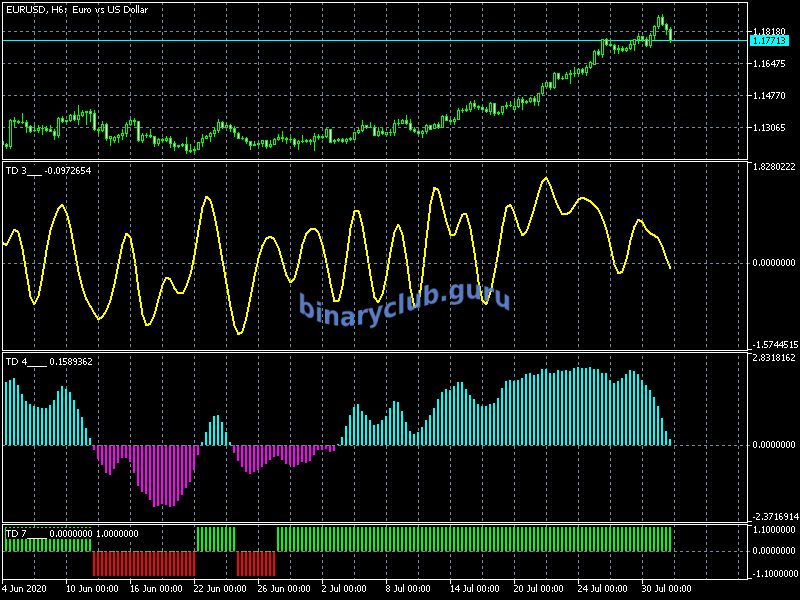This screenshot has height=600, width=800.
Task: Click the 1.14770 price axis label
Action: pos(770,96)
